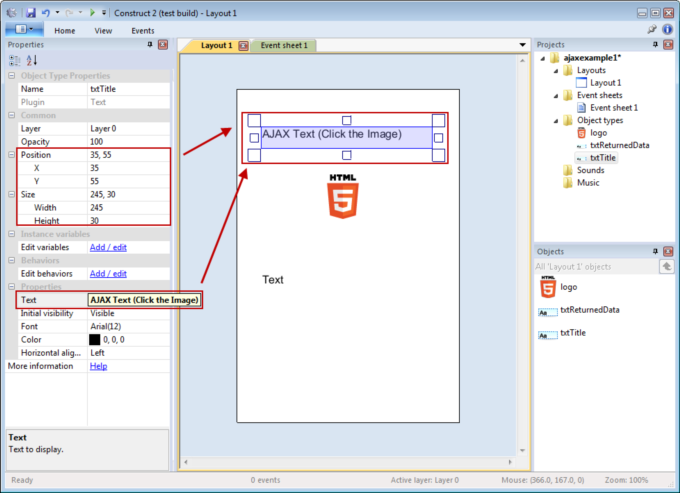Click the Name field value txtTitle
The image size is (680, 493).
[129, 89]
